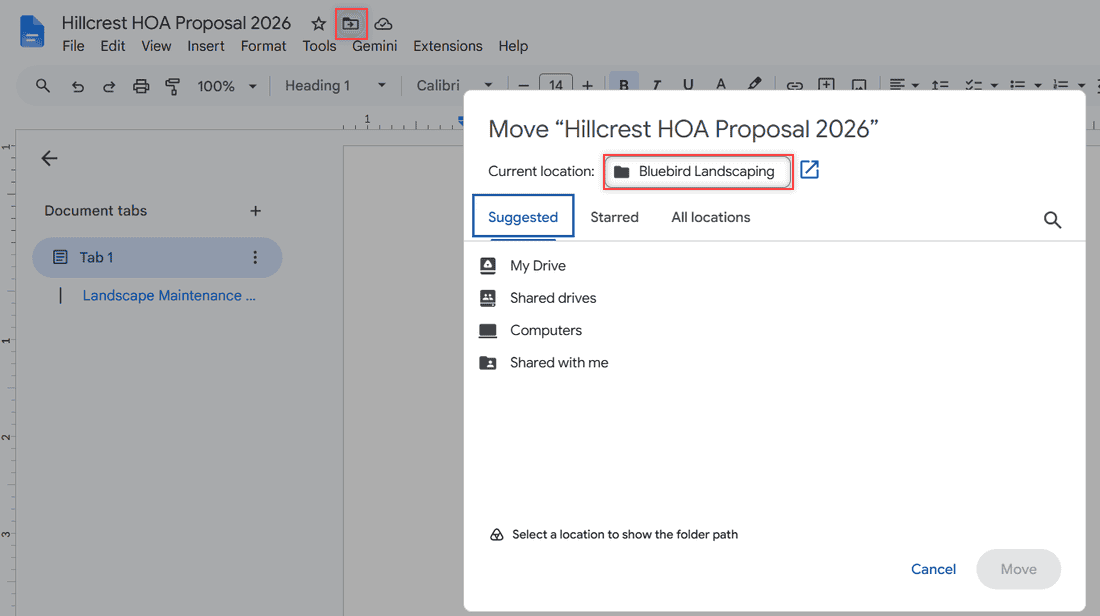The height and width of the screenshot is (616, 1100).
Task: Check cloud document status icon
Action: [383, 24]
